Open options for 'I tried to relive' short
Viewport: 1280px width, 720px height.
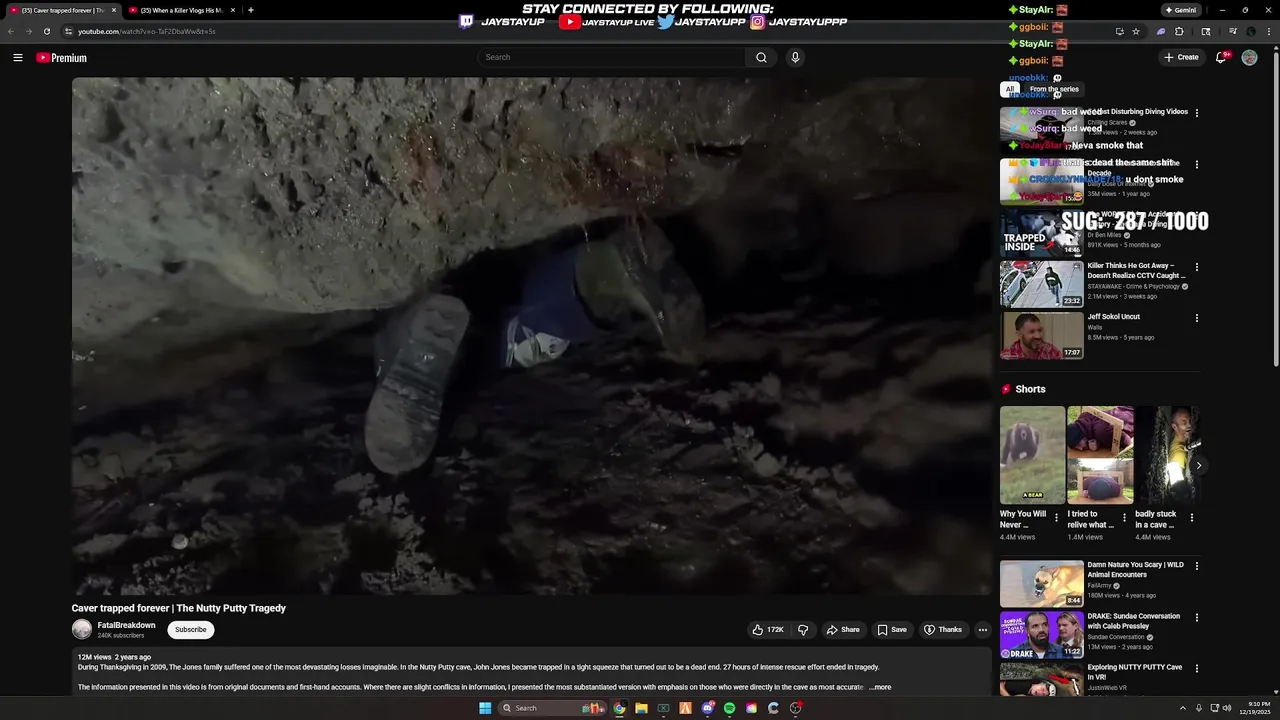pyautogui.click(x=1124, y=518)
